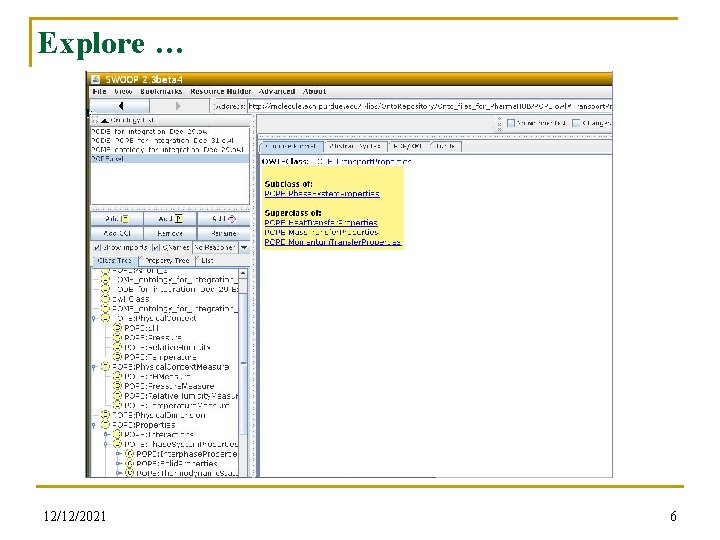The image size is (720, 540).
Task: Collapse the POPE:Properties tree node
Action: [x=94, y=425]
